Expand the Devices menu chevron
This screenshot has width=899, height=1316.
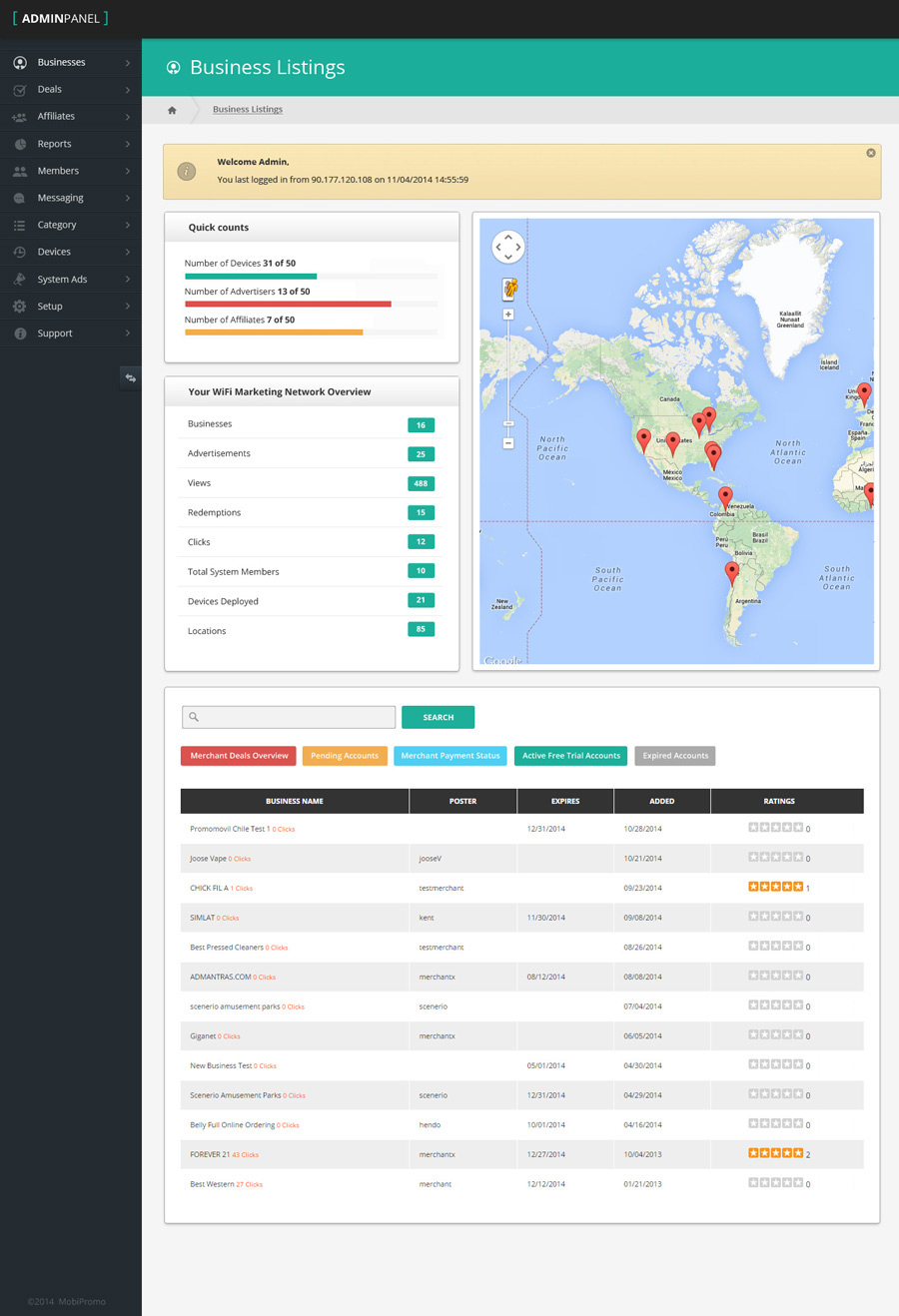tap(128, 252)
